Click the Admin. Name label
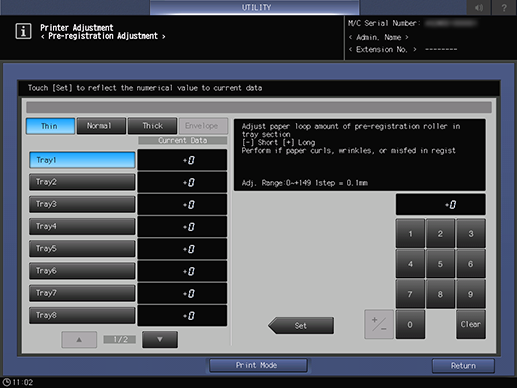 coord(379,37)
